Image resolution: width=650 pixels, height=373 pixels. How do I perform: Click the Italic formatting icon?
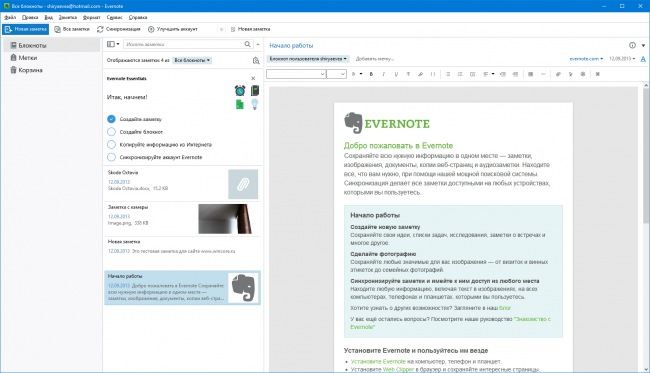pos(383,74)
